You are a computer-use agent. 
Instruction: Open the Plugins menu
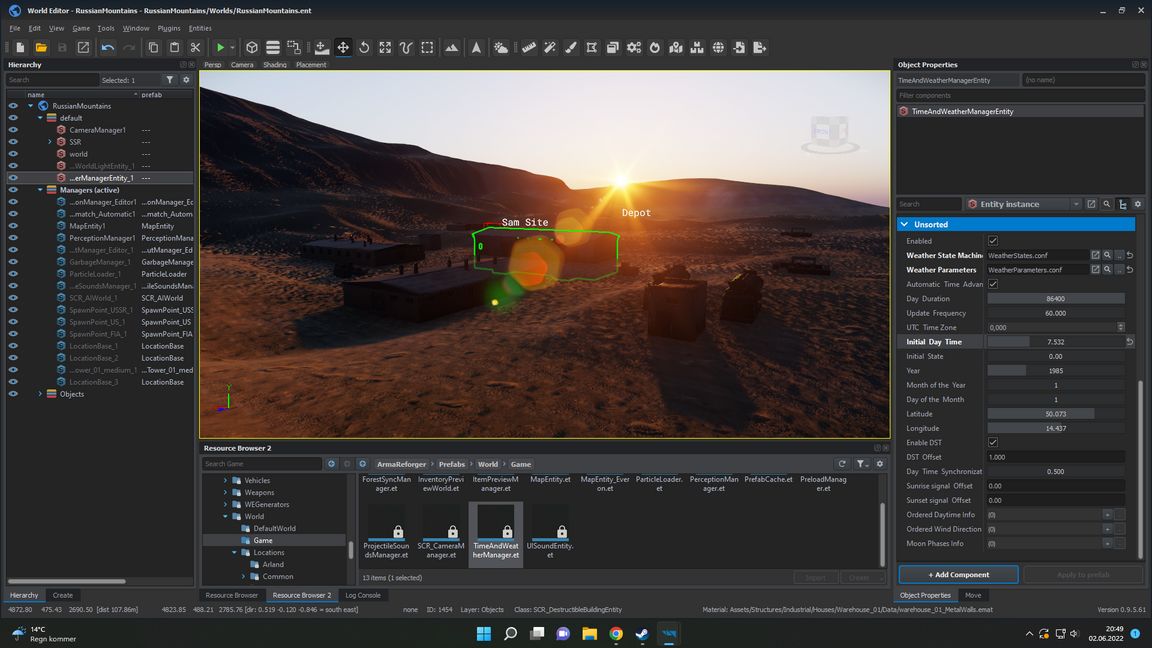point(169,28)
